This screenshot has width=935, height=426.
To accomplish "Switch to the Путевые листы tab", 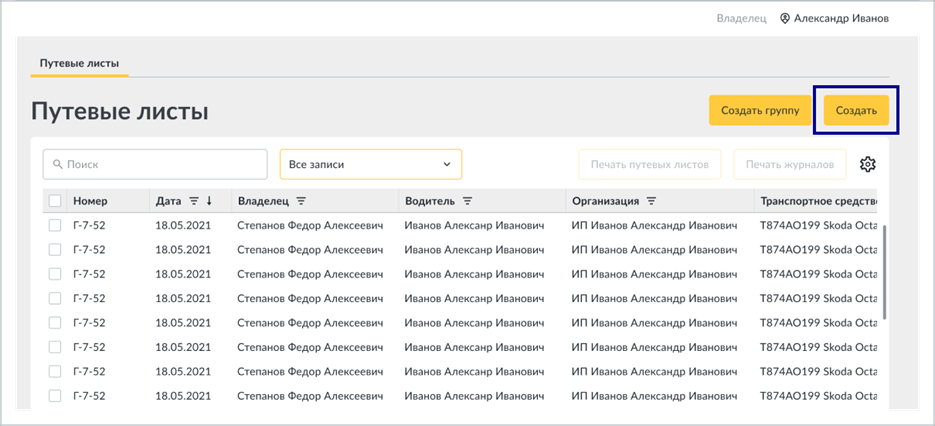I will pyautogui.click(x=79, y=63).
